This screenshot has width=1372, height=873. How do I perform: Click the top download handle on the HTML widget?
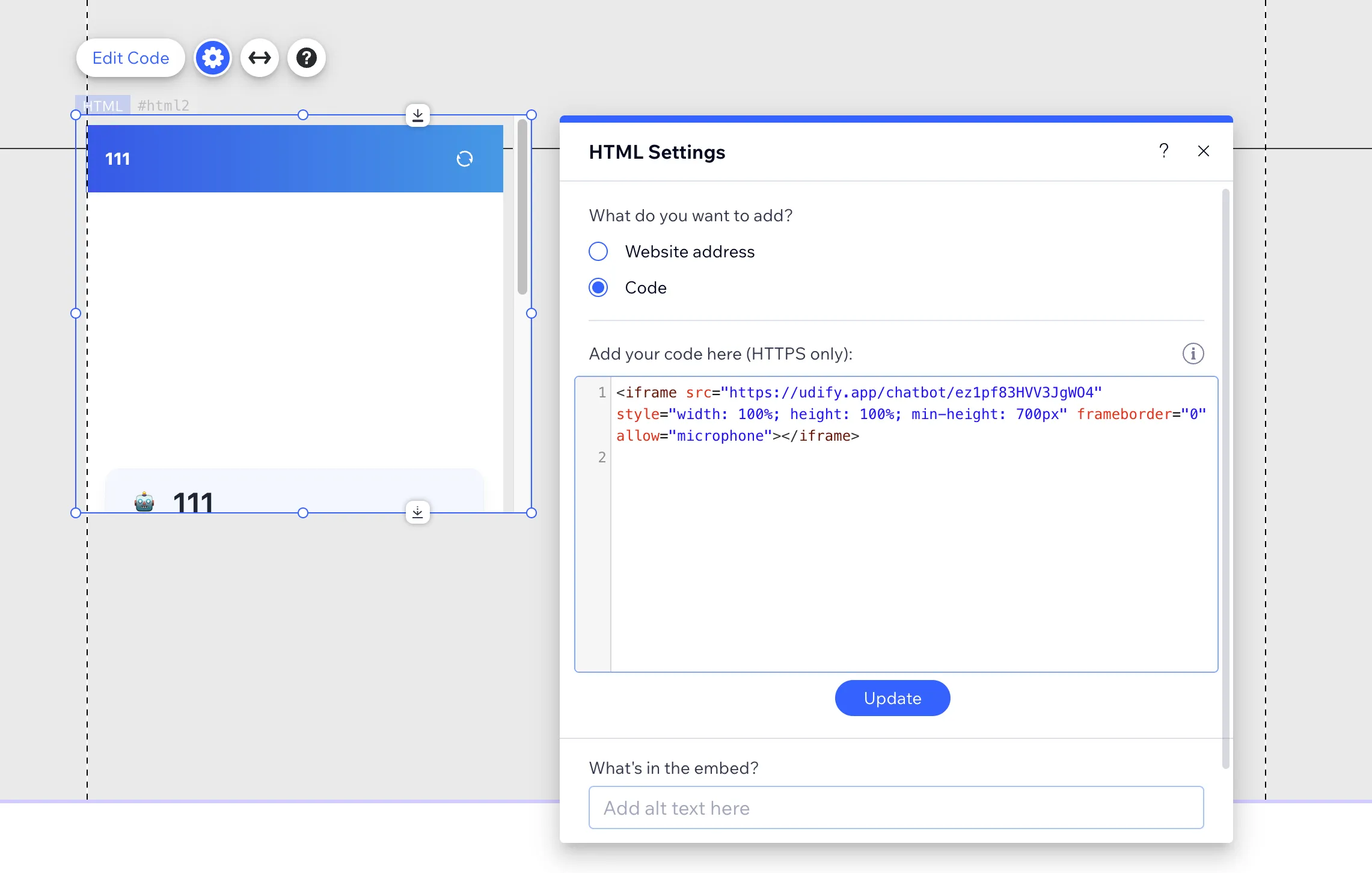click(x=417, y=115)
